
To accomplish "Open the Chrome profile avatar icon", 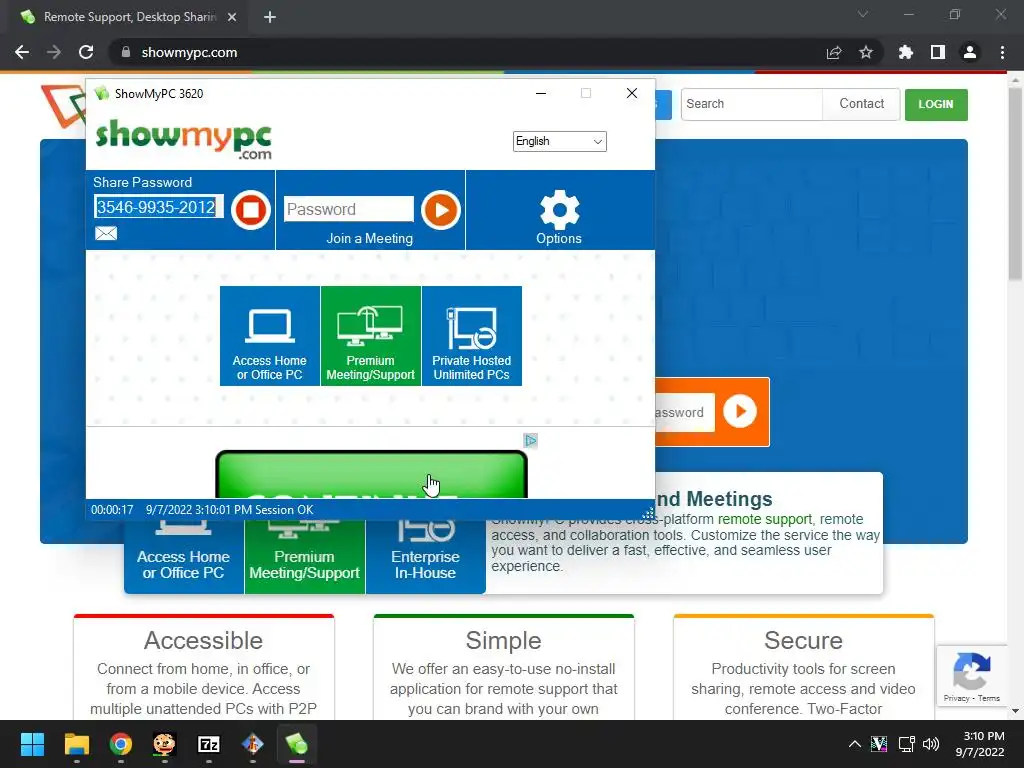I will click(970, 52).
